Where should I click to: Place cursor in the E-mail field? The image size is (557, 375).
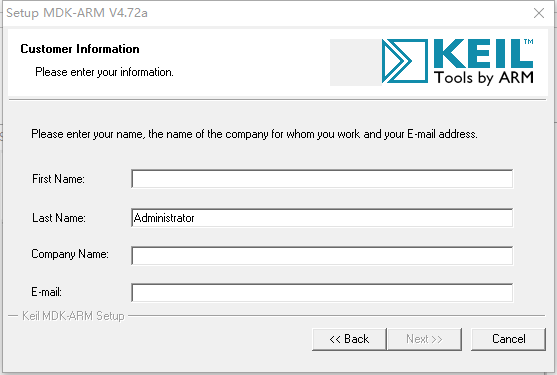click(x=322, y=293)
